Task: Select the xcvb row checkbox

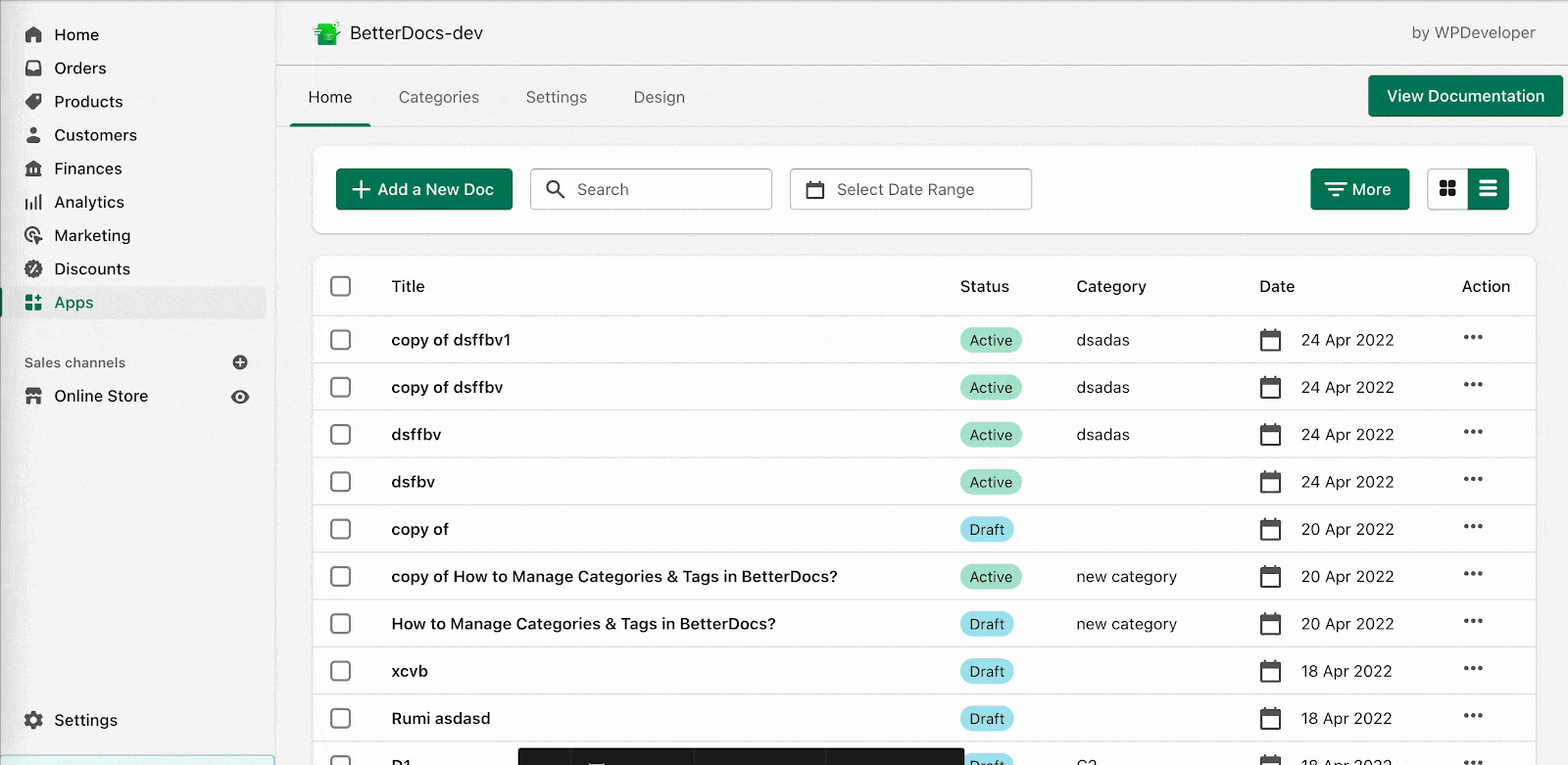Action: click(x=341, y=671)
